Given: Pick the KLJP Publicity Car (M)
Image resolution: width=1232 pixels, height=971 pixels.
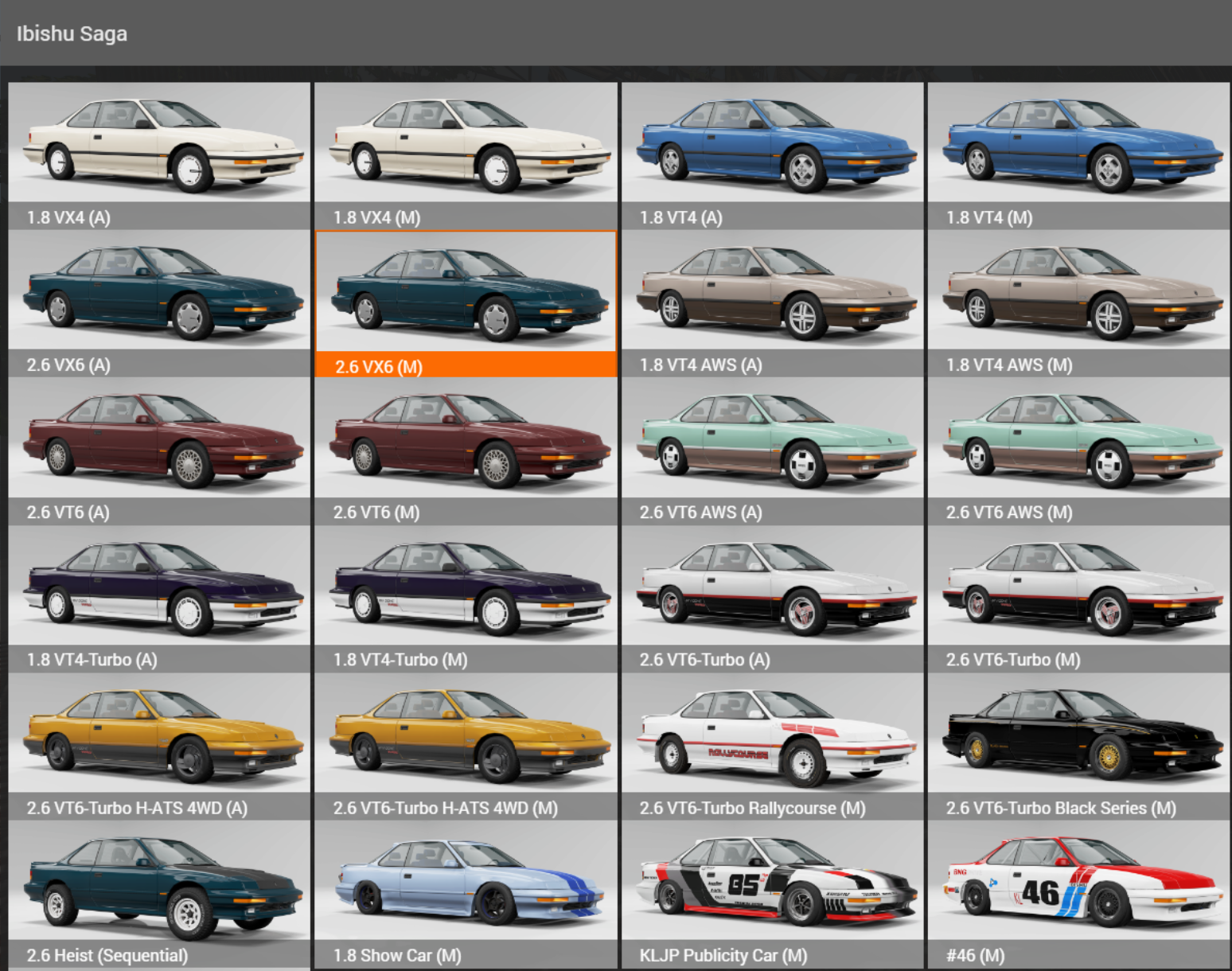Looking at the screenshot, I should tap(772, 895).
